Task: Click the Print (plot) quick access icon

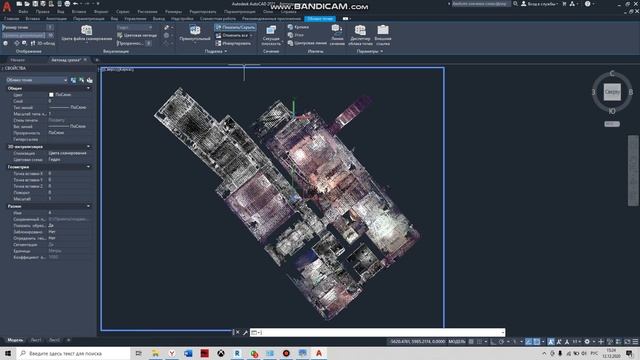Action: [x=67, y=4]
